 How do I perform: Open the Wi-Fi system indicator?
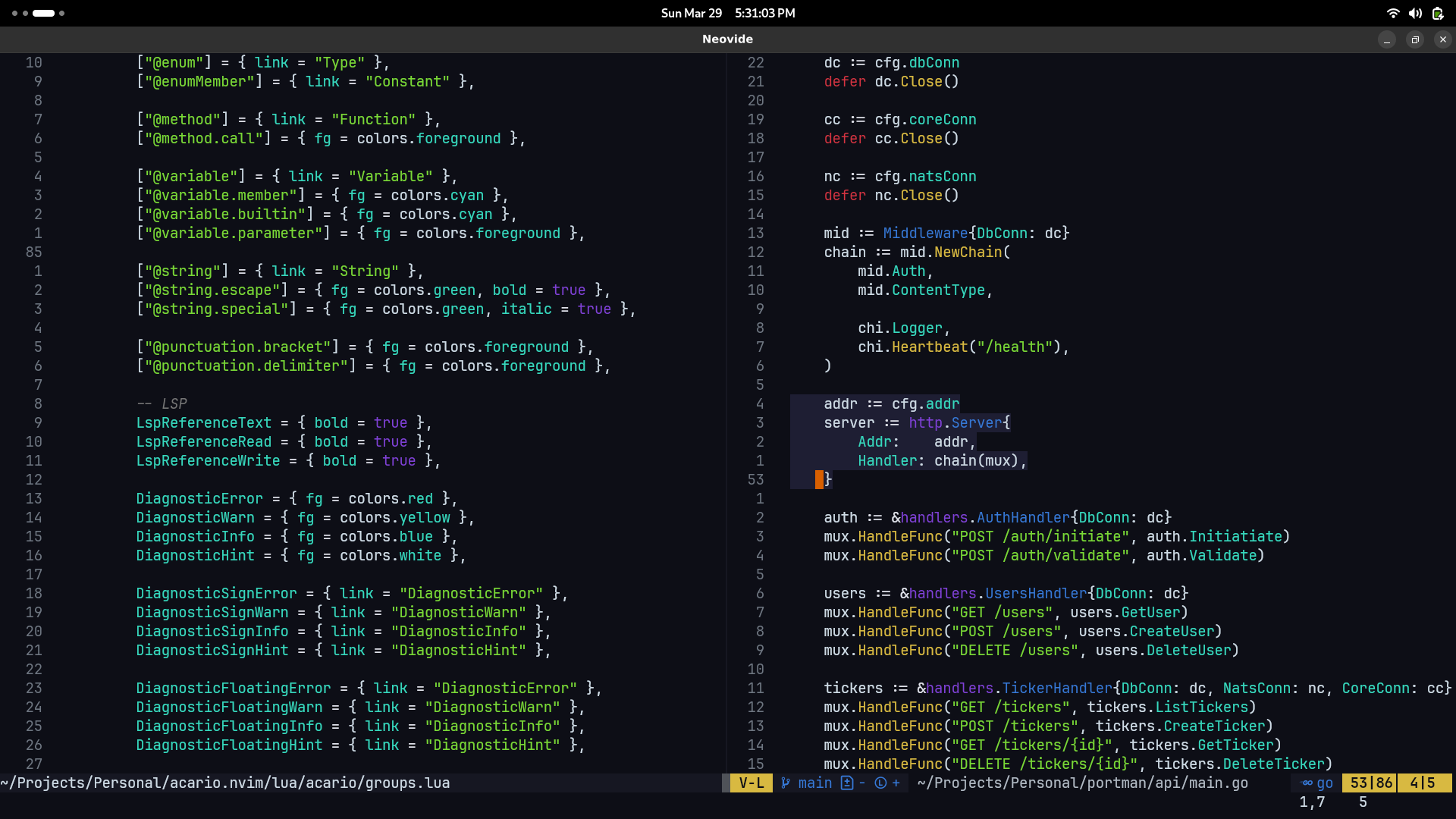(x=1392, y=13)
